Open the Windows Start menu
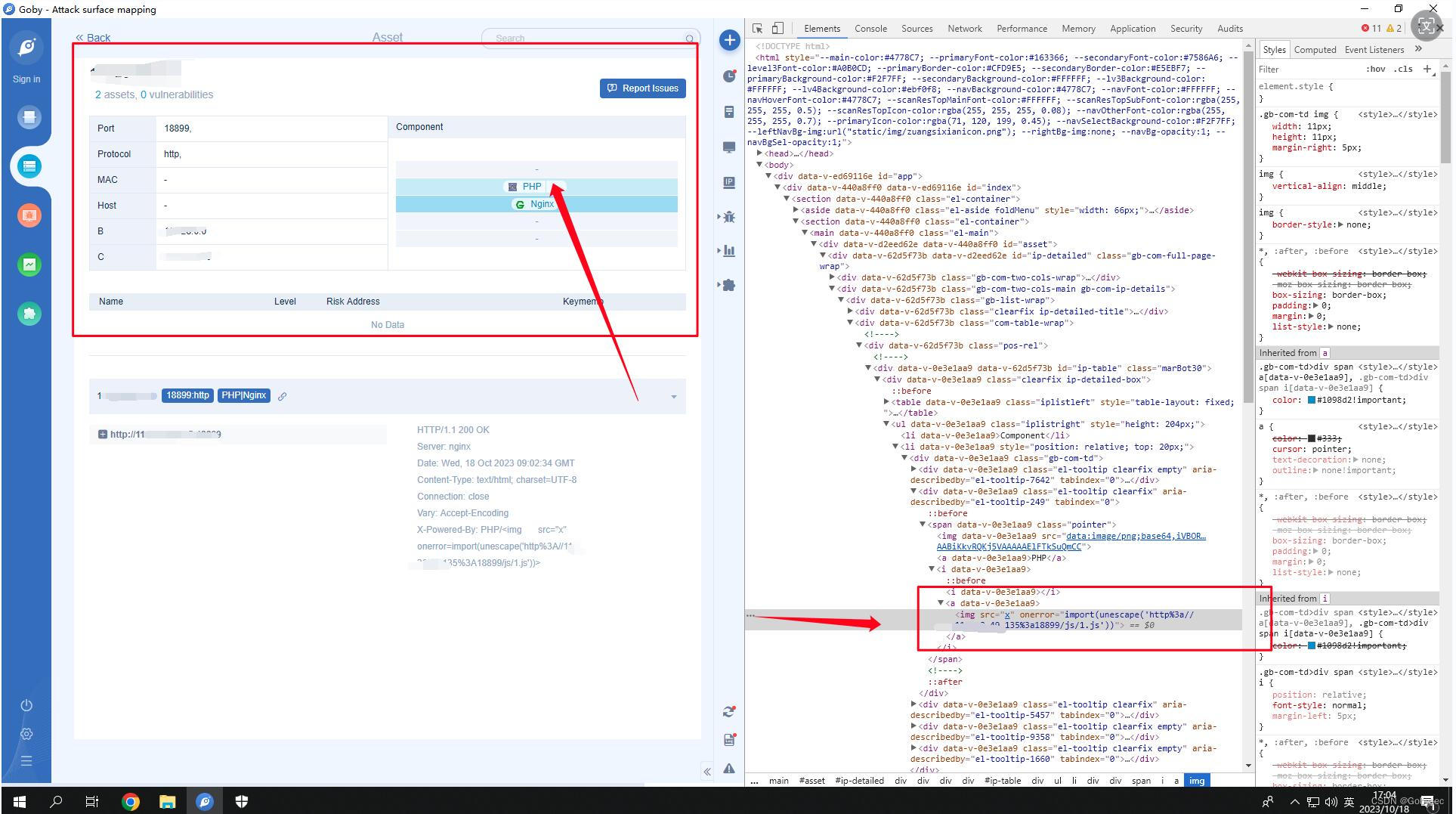Screen dimensions: 1456x814 [x=19, y=801]
